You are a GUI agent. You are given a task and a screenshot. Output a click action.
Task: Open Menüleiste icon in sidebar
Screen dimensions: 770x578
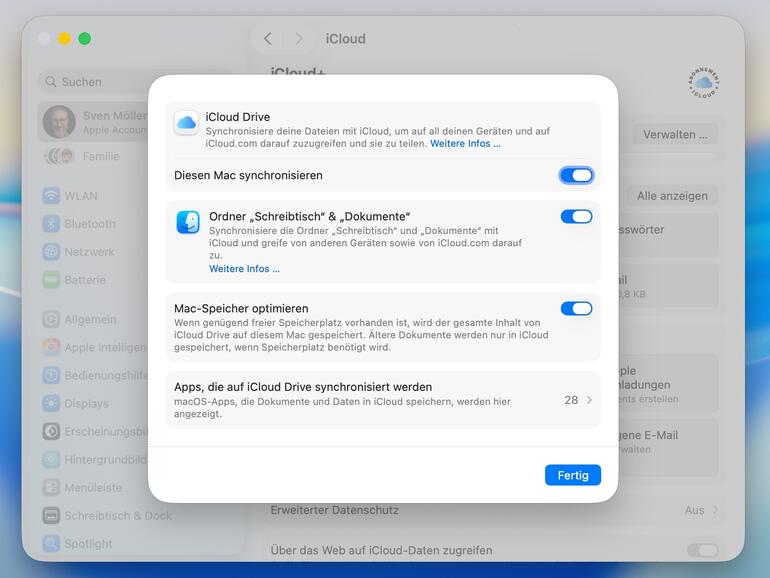coord(51,487)
